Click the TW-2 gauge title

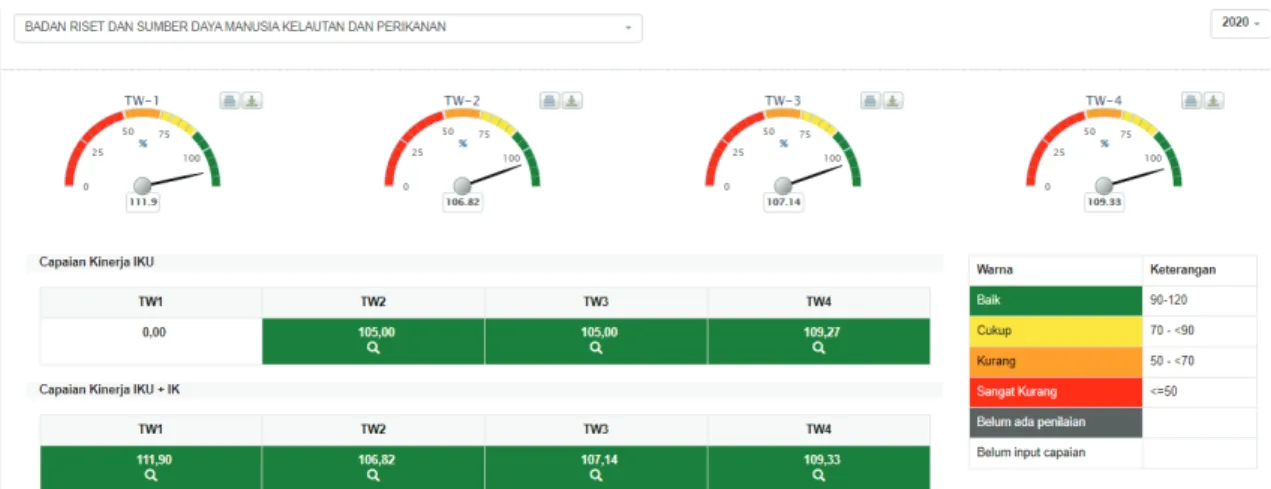coord(462,101)
